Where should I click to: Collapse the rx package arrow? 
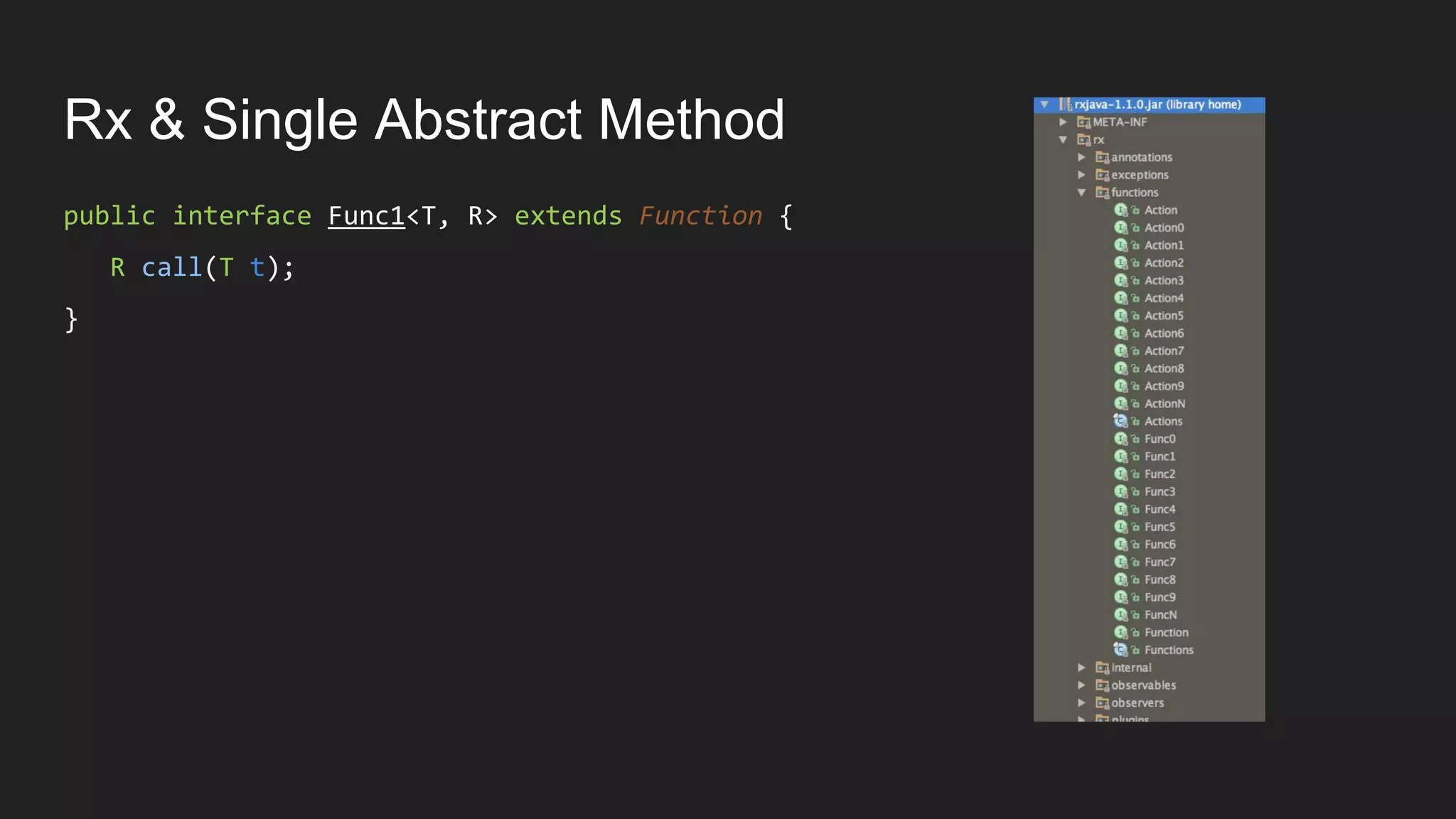point(1063,140)
